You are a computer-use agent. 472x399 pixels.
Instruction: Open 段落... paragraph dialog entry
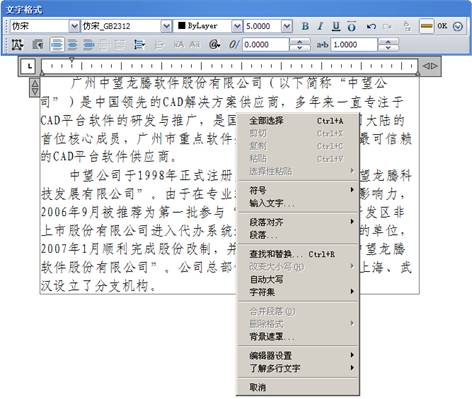pos(298,235)
